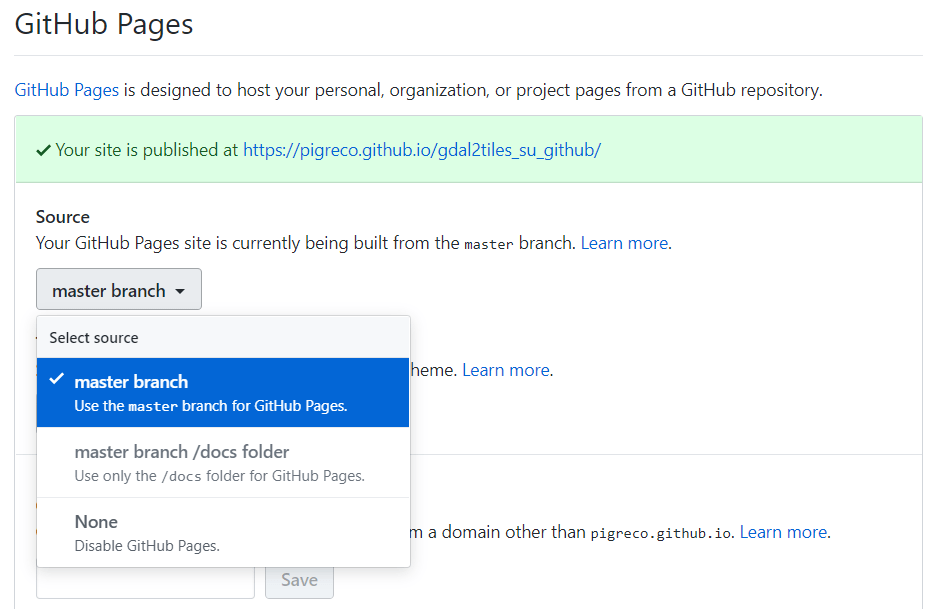
Task: Open Learn more link about custom domain
Action: (x=783, y=532)
